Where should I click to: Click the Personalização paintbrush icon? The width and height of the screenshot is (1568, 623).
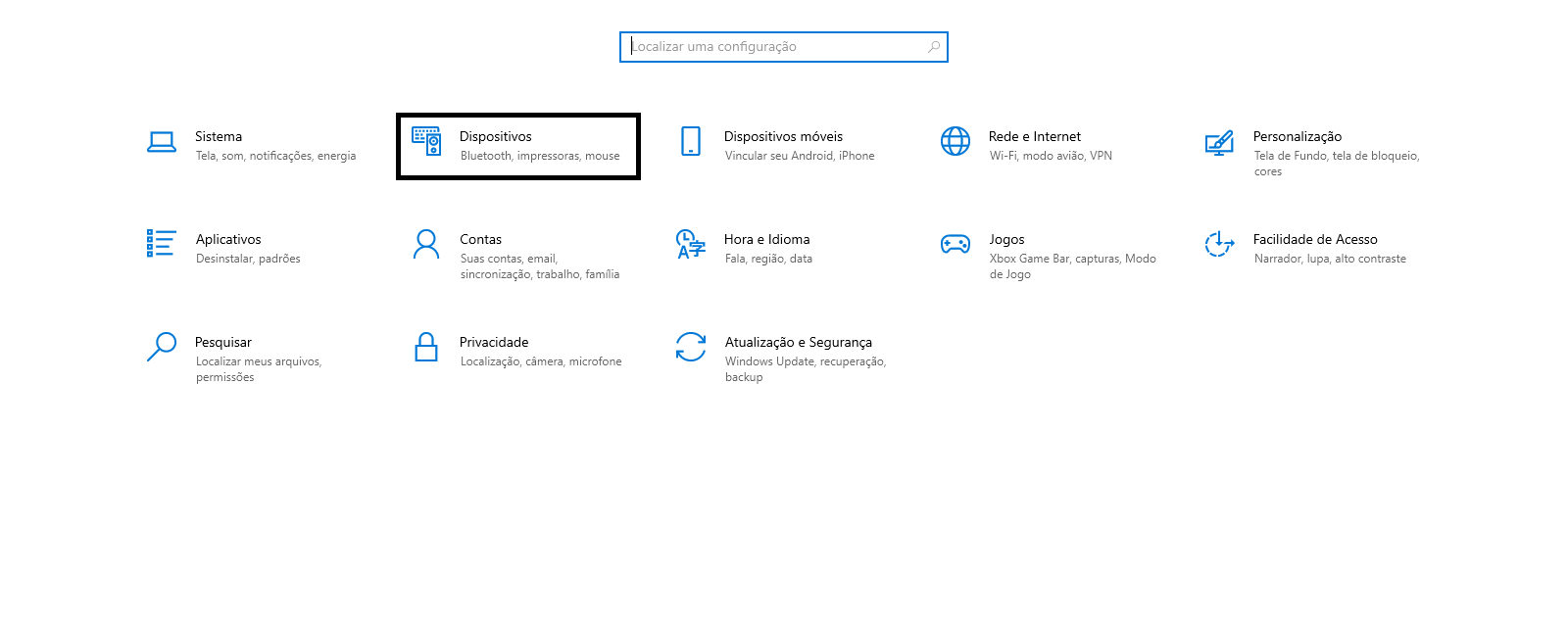tap(1219, 143)
